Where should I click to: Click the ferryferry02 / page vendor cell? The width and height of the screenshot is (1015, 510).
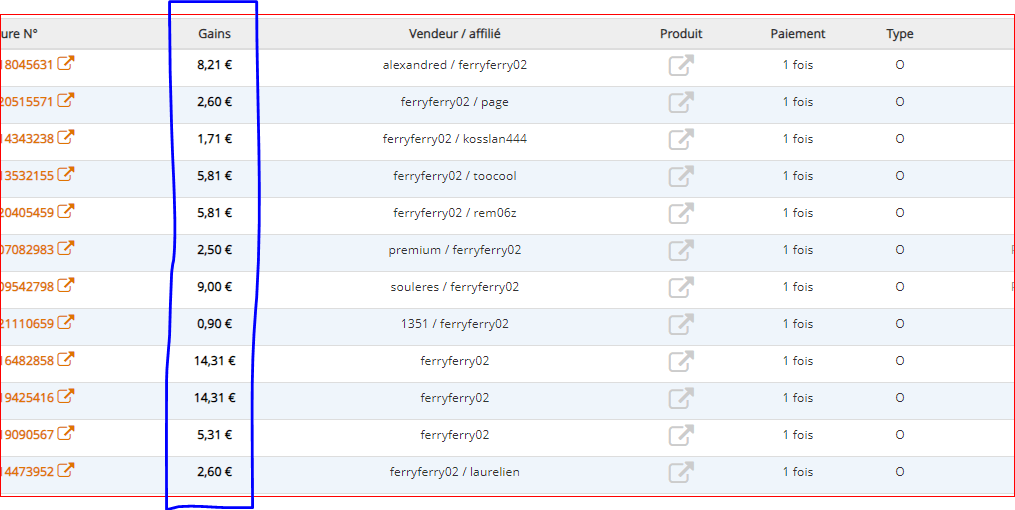454,102
